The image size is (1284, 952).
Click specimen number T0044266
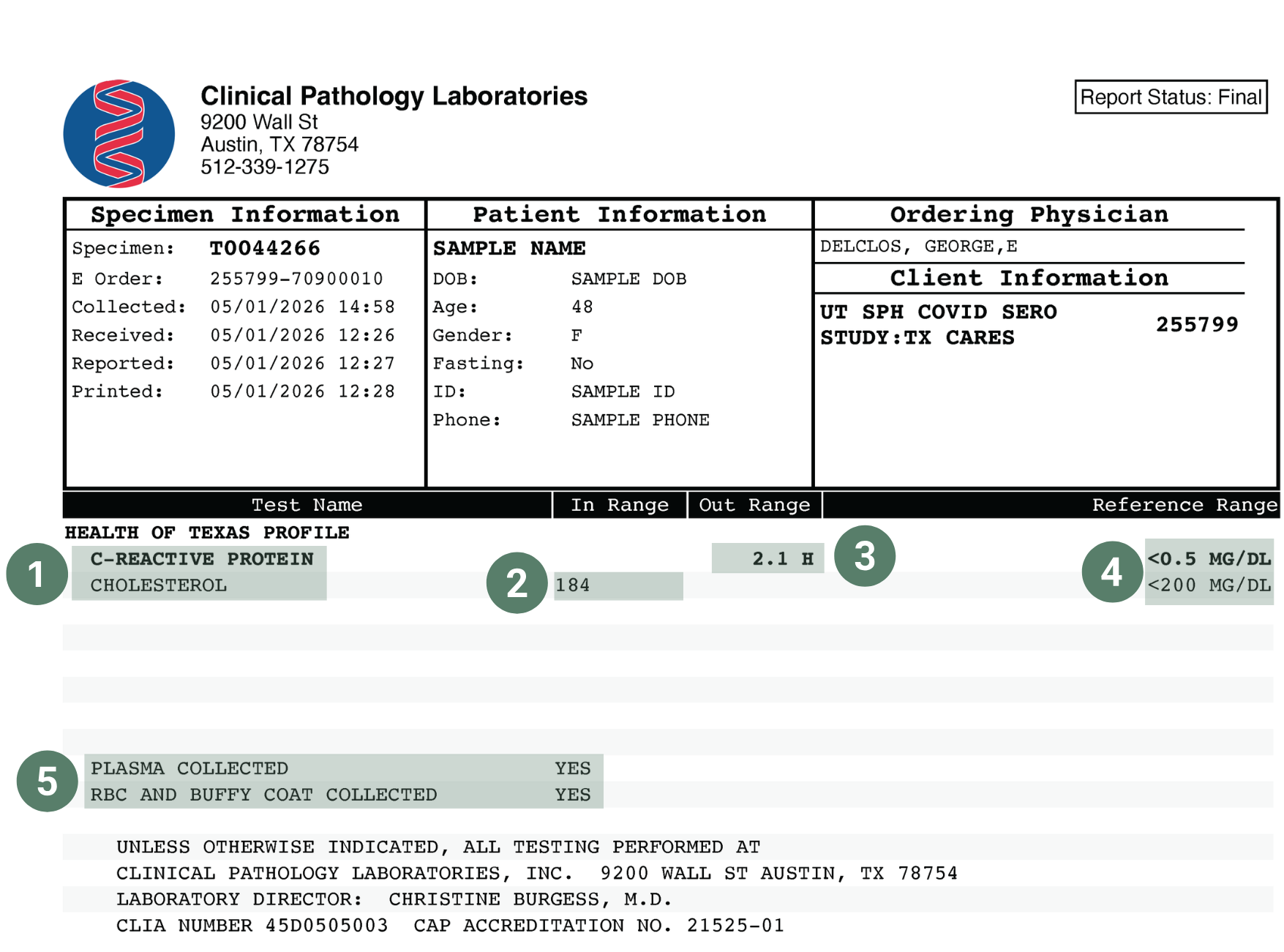(x=265, y=248)
